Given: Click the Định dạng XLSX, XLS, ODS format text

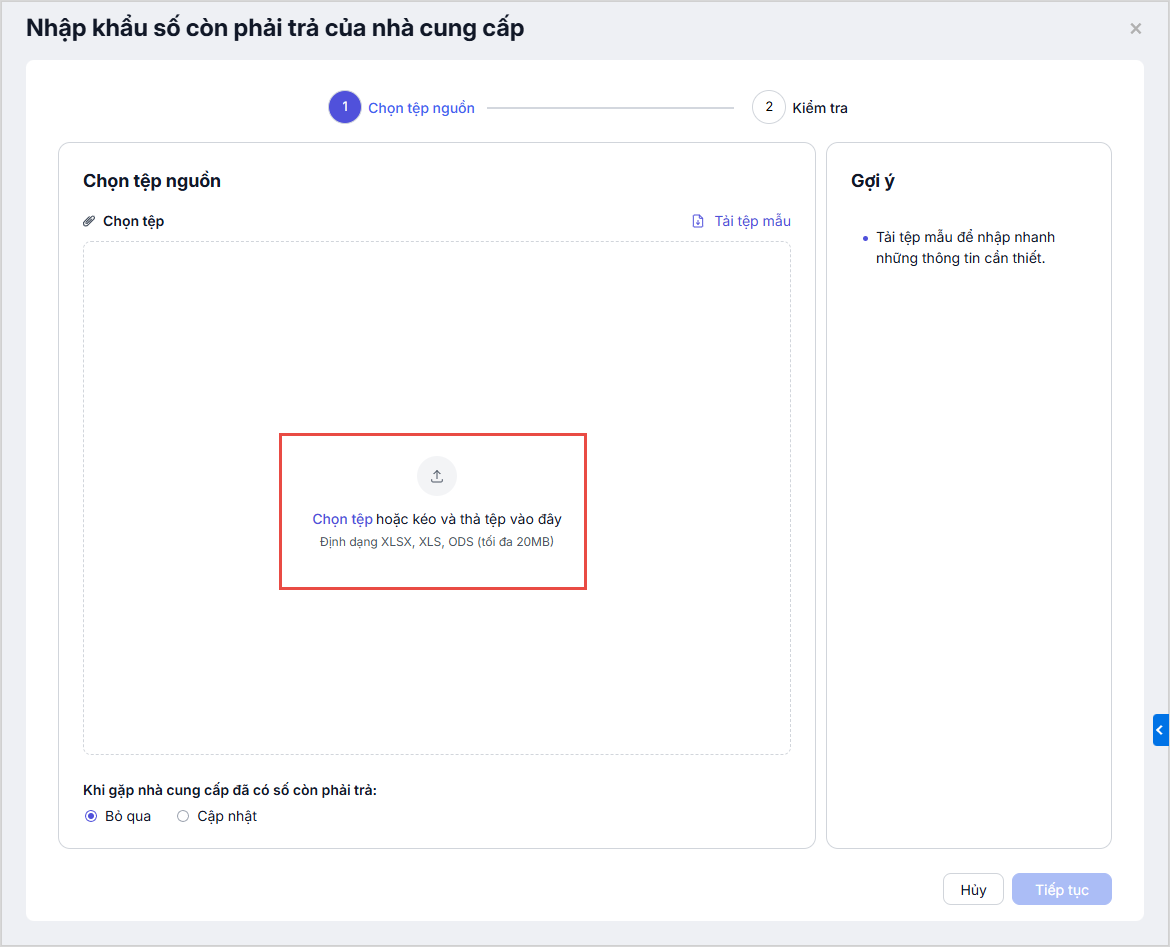Looking at the screenshot, I should 436,542.
